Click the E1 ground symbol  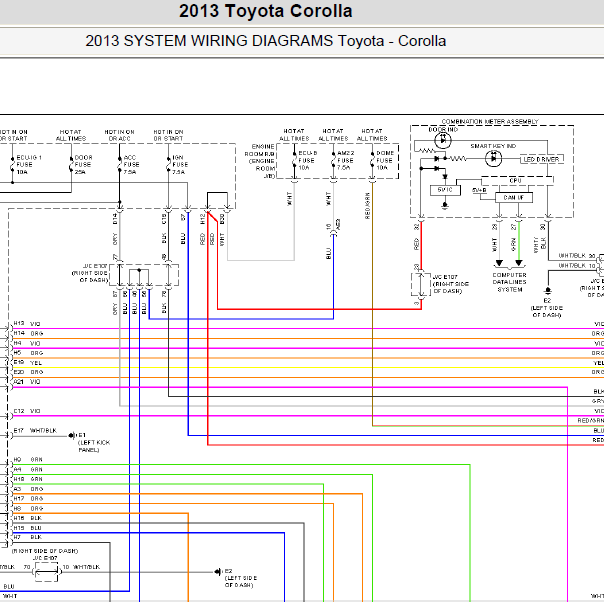(71, 436)
